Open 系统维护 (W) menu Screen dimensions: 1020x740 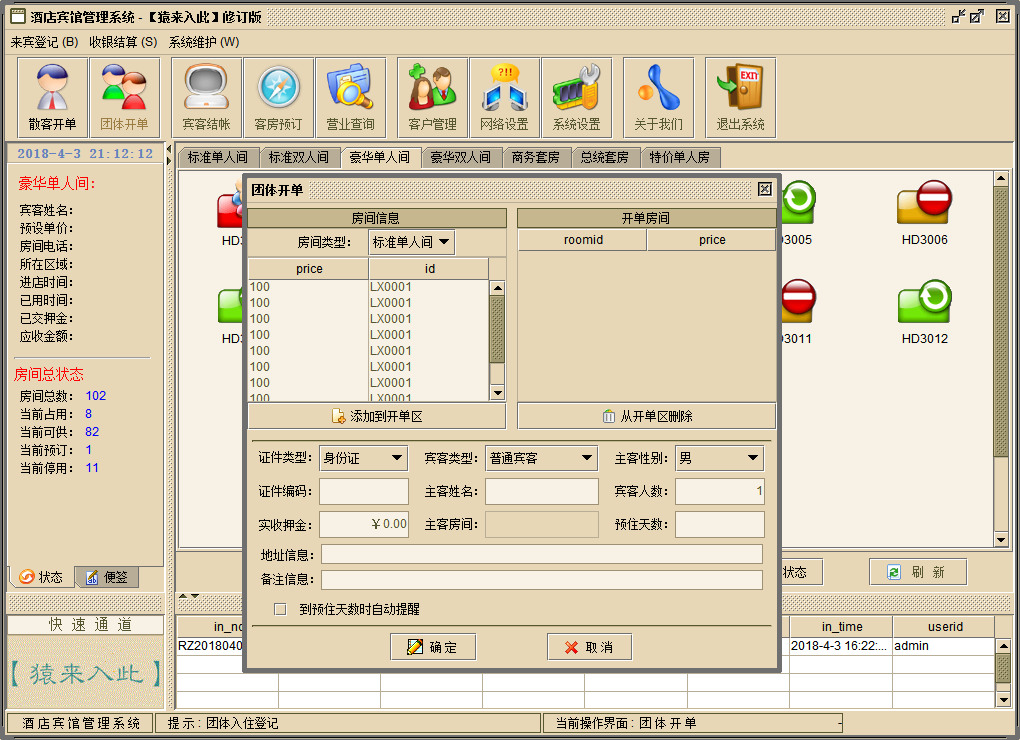[x=204, y=42]
